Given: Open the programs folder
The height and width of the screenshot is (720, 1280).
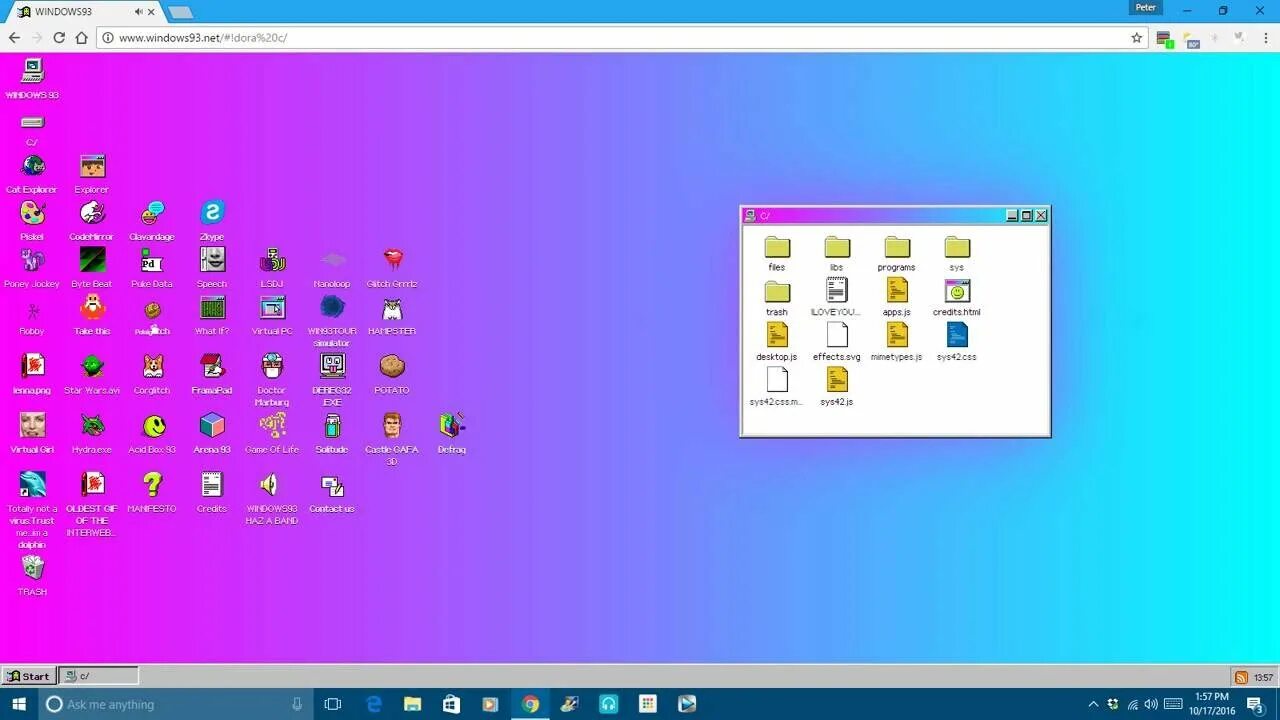Looking at the screenshot, I should (x=896, y=246).
